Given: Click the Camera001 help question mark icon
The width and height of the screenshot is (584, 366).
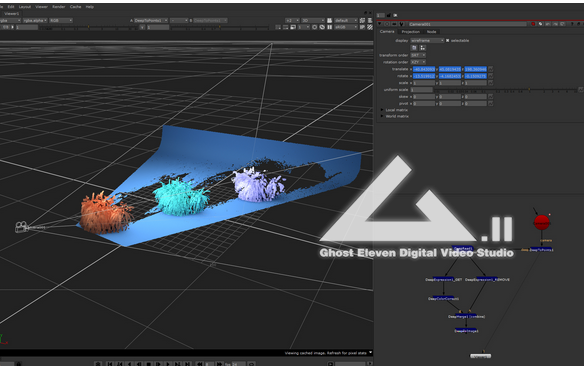Looking at the screenshot, I should pyautogui.click(x=572, y=24).
